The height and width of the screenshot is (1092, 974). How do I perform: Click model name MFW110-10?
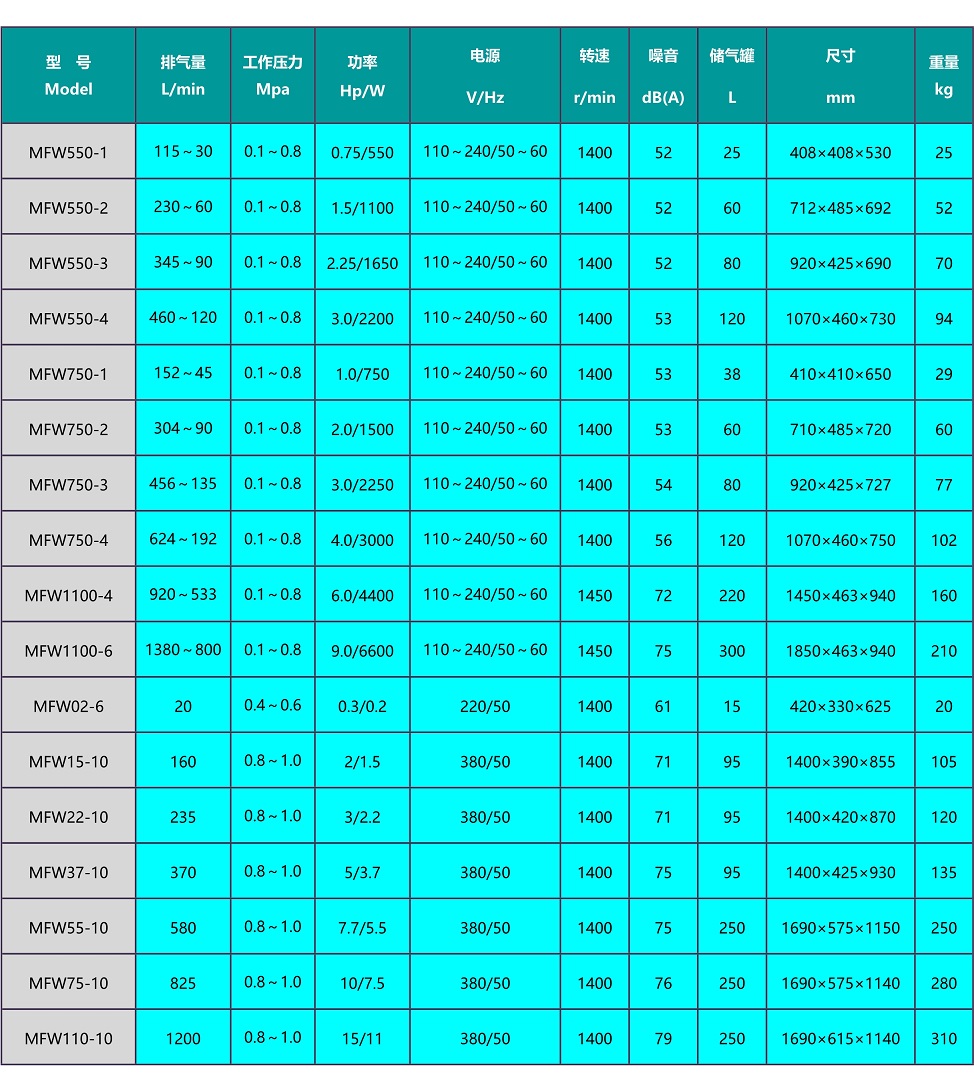pyautogui.click(x=68, y=1038)
